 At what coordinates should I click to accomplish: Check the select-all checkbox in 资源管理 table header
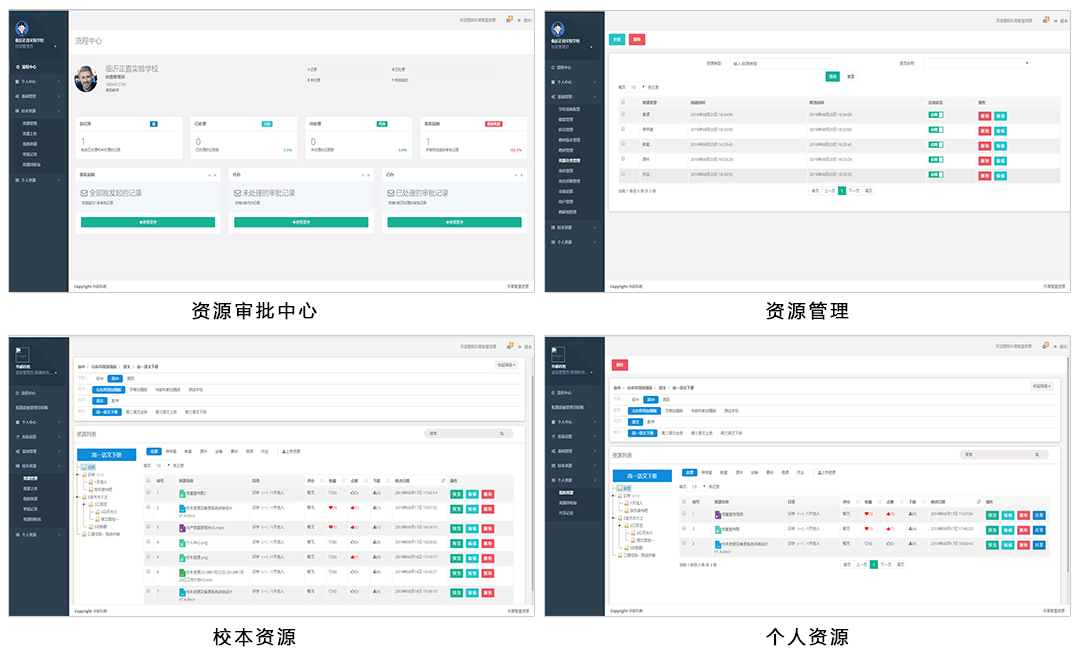[x=623, y=102]
